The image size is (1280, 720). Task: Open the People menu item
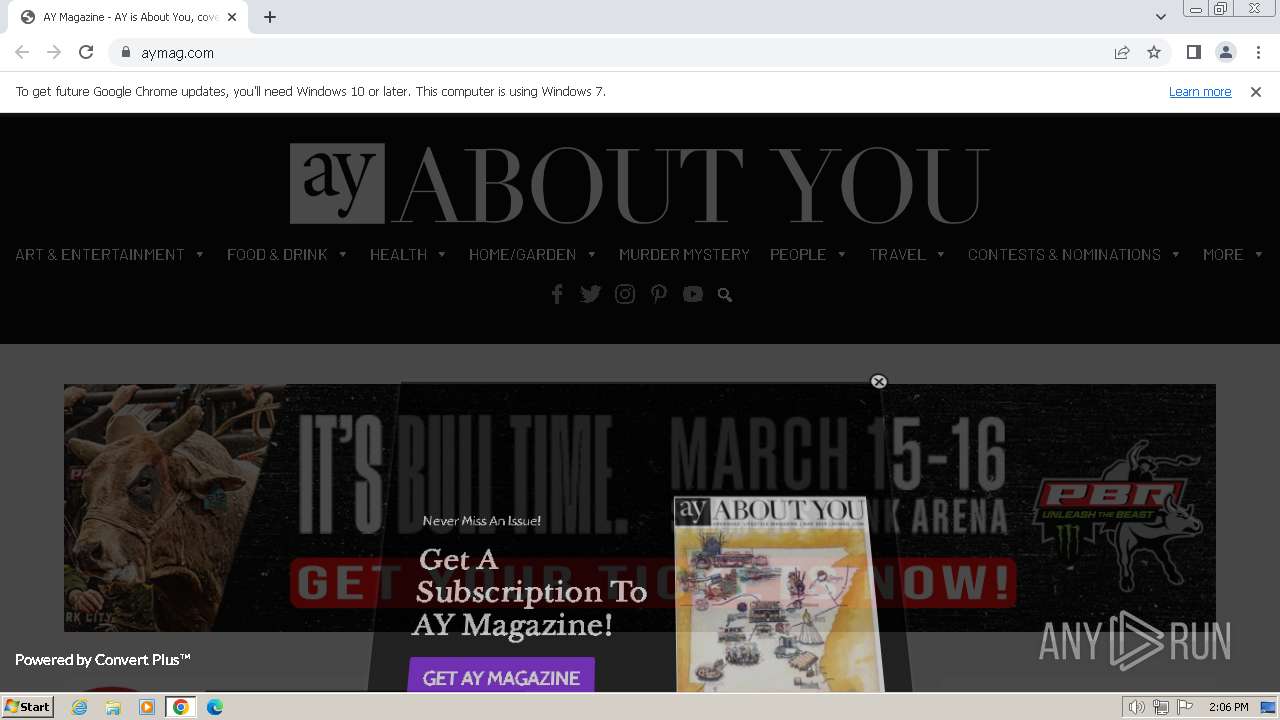coord(798,254)
